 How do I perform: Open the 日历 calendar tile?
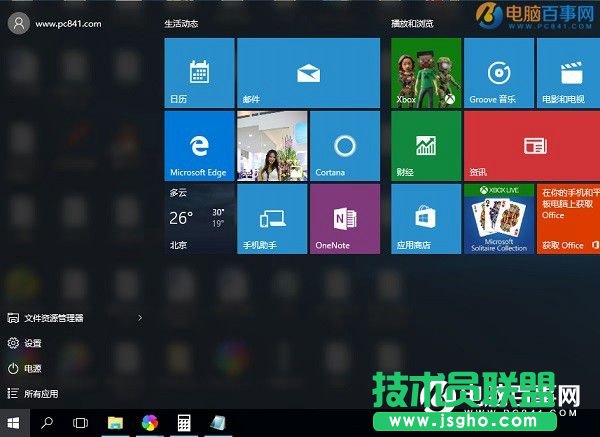(x=199, y=73)
